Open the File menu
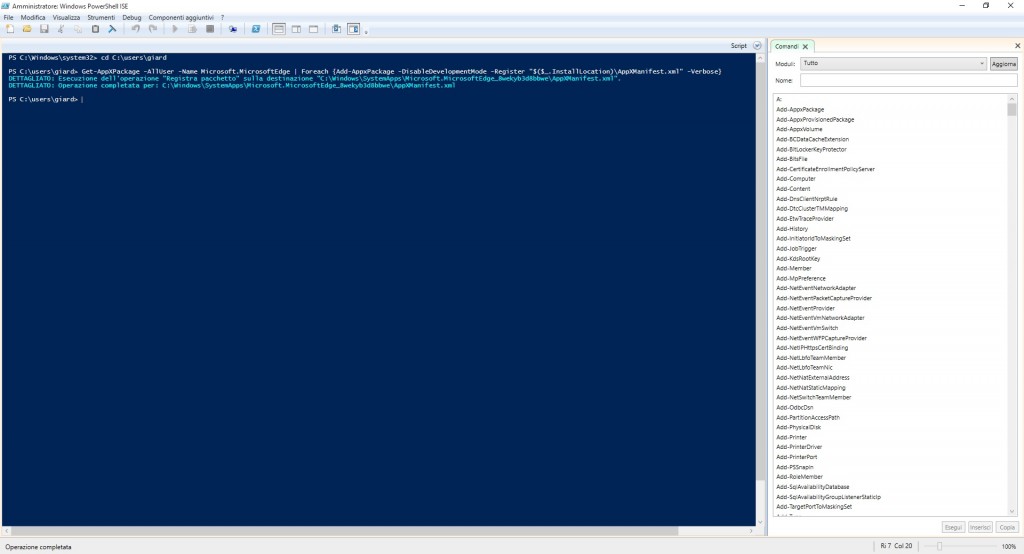1024x554 pixels. [8, 18]
